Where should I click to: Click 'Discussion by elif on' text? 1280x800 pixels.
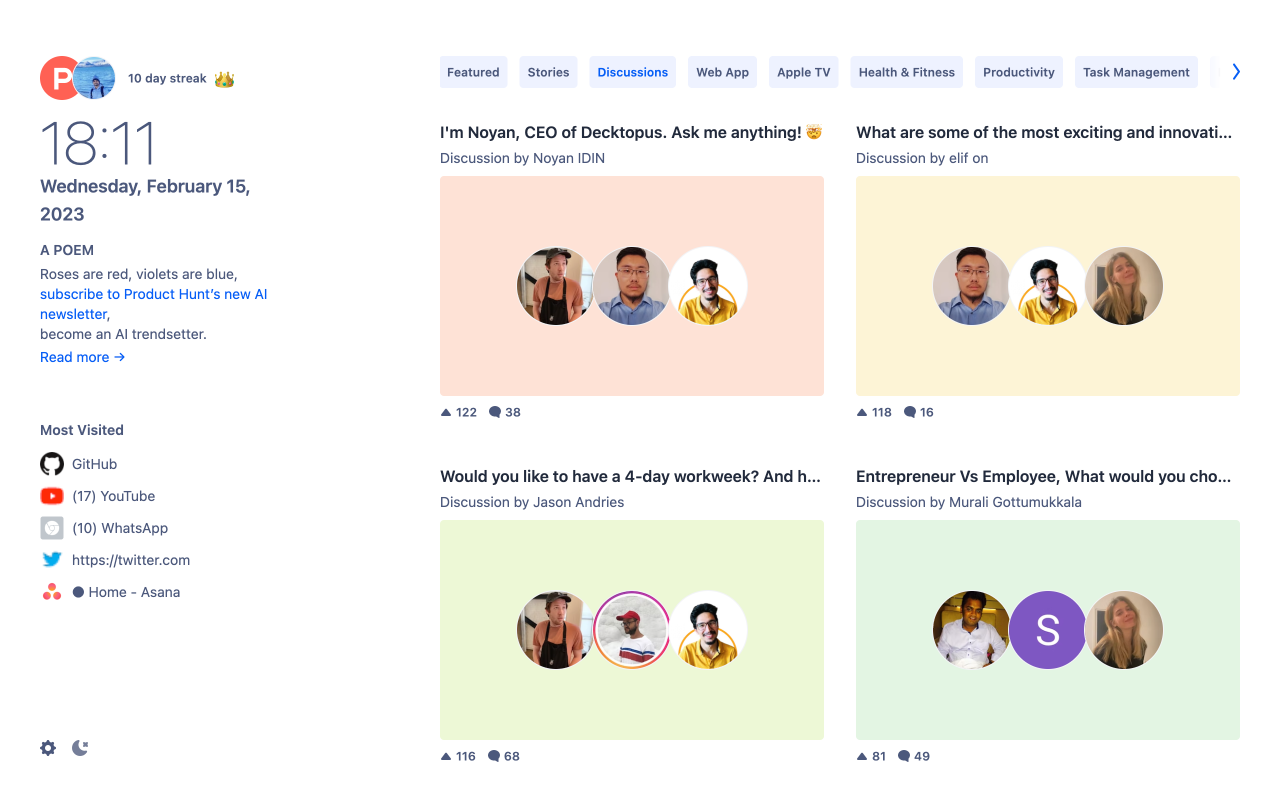[x=922, y=158]
